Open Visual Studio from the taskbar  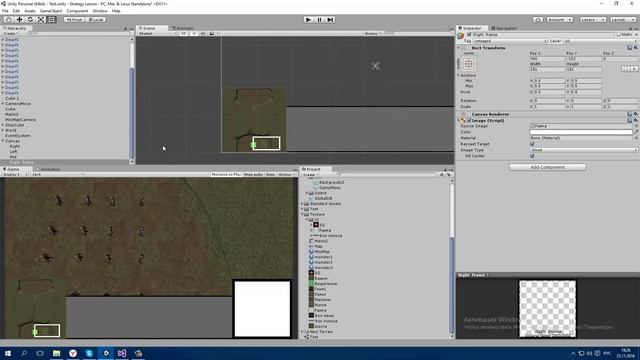pos(122,353)
